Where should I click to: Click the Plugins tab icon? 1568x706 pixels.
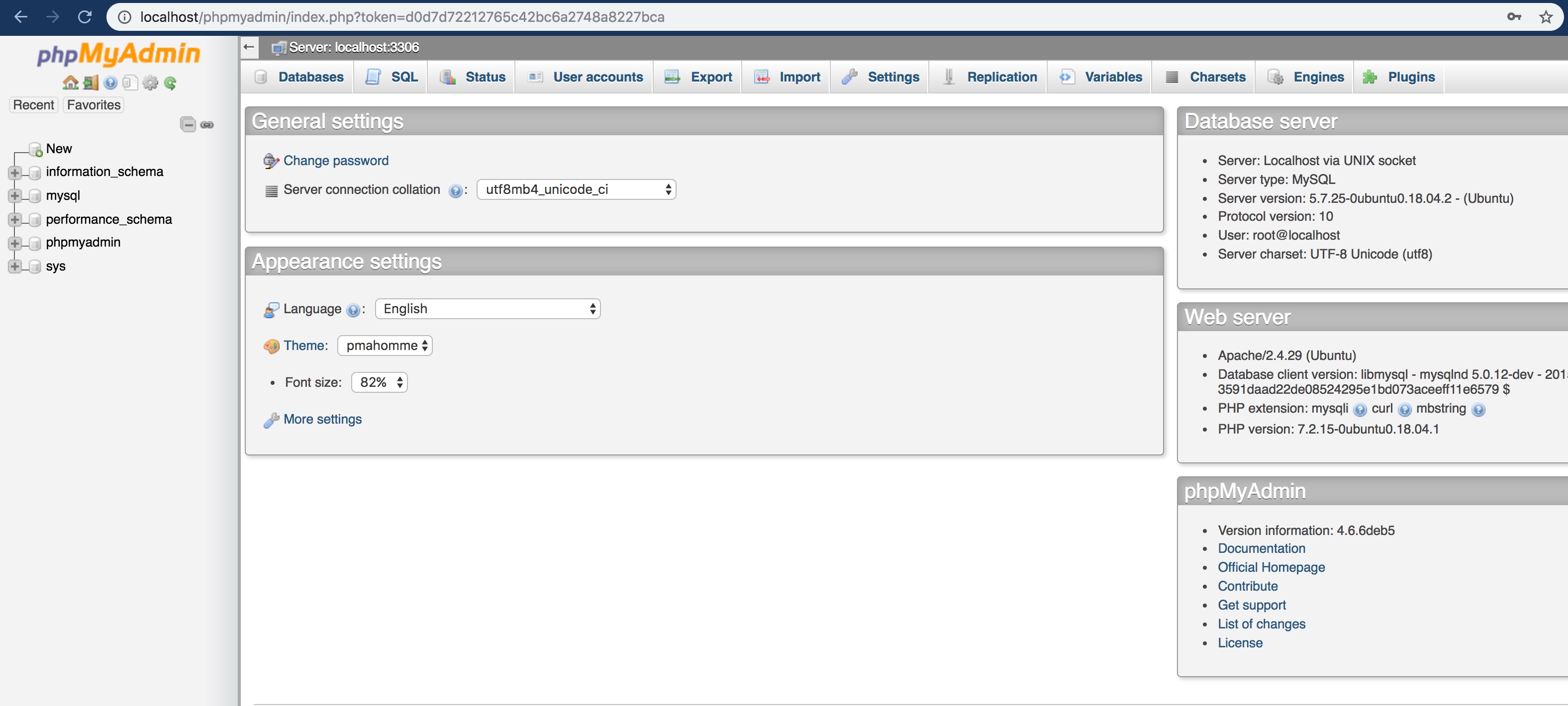coord(1370,77)
